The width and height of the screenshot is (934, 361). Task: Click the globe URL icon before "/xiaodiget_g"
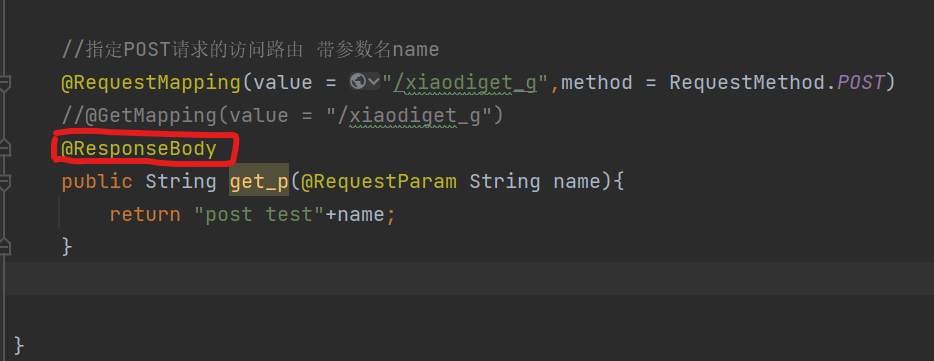tap(357, 81)
